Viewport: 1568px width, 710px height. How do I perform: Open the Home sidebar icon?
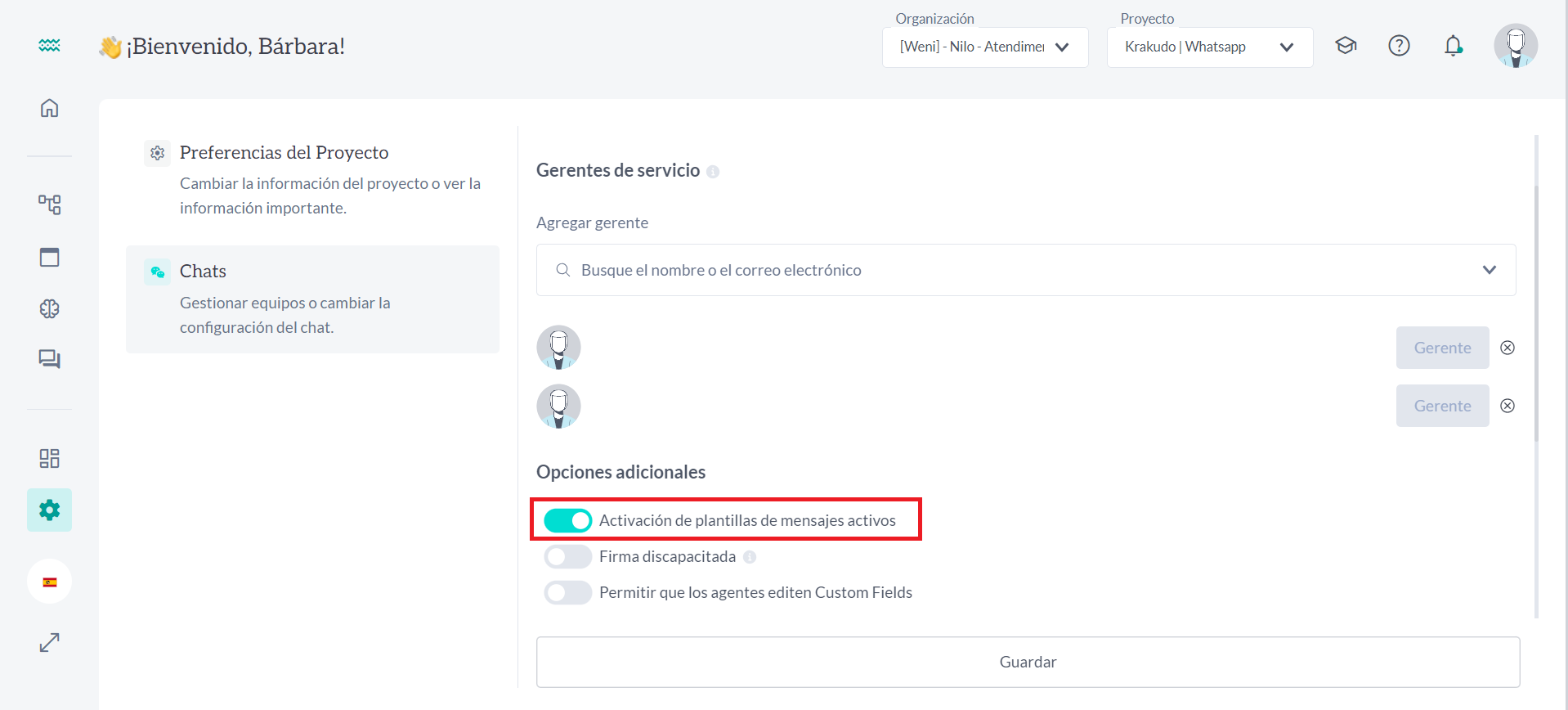pos(49,108)
